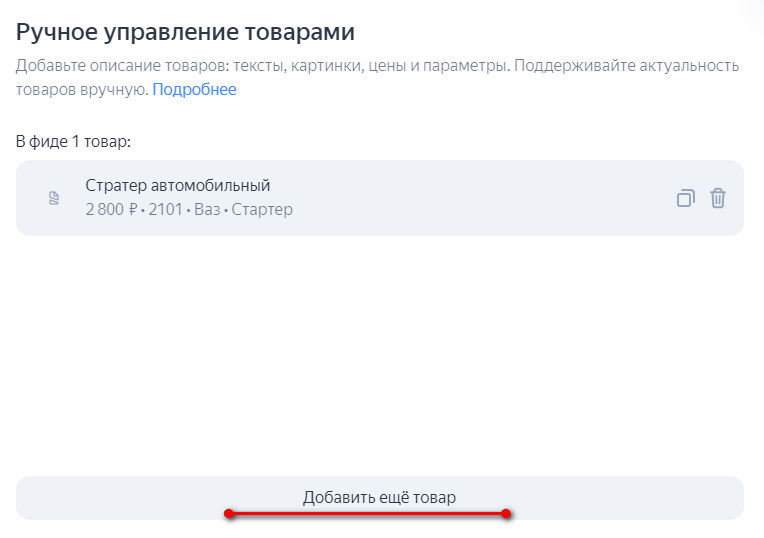
Task: Open the Подробнее help link
Action: tap(194, 90)
